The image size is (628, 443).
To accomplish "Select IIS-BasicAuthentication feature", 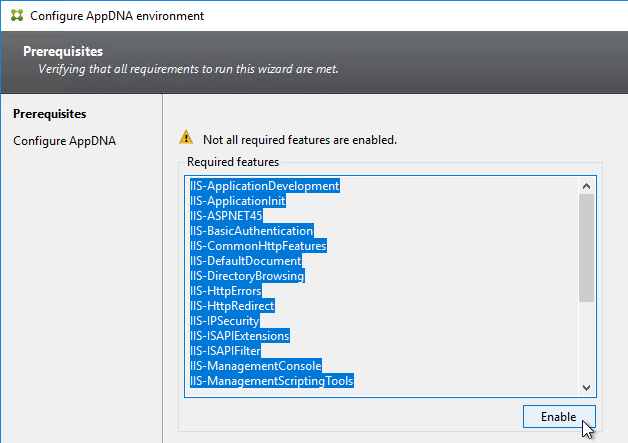I will (x=252, y=231).
